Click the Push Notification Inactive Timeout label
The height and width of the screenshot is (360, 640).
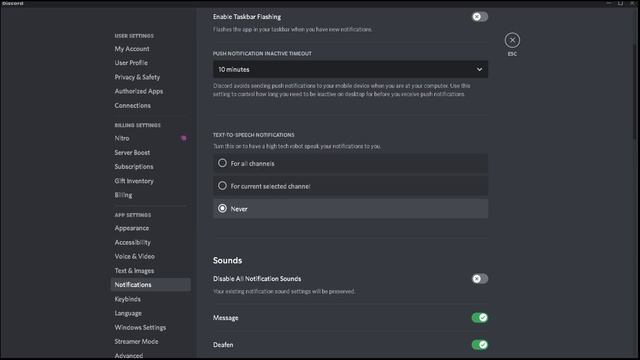point(262,53)
